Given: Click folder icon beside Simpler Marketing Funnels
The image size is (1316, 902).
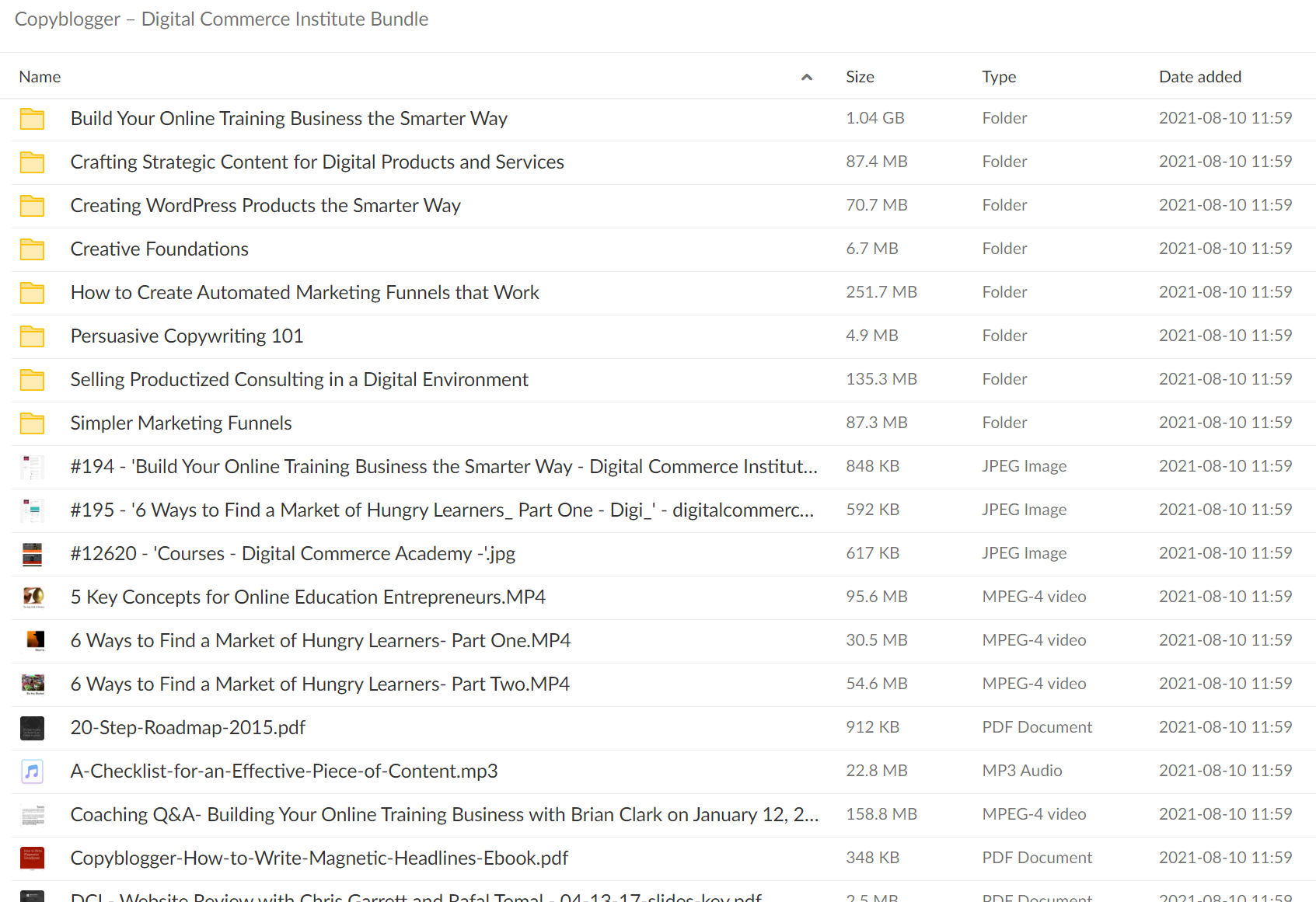Looking at the screenshot, I should [x=32, y=423].
